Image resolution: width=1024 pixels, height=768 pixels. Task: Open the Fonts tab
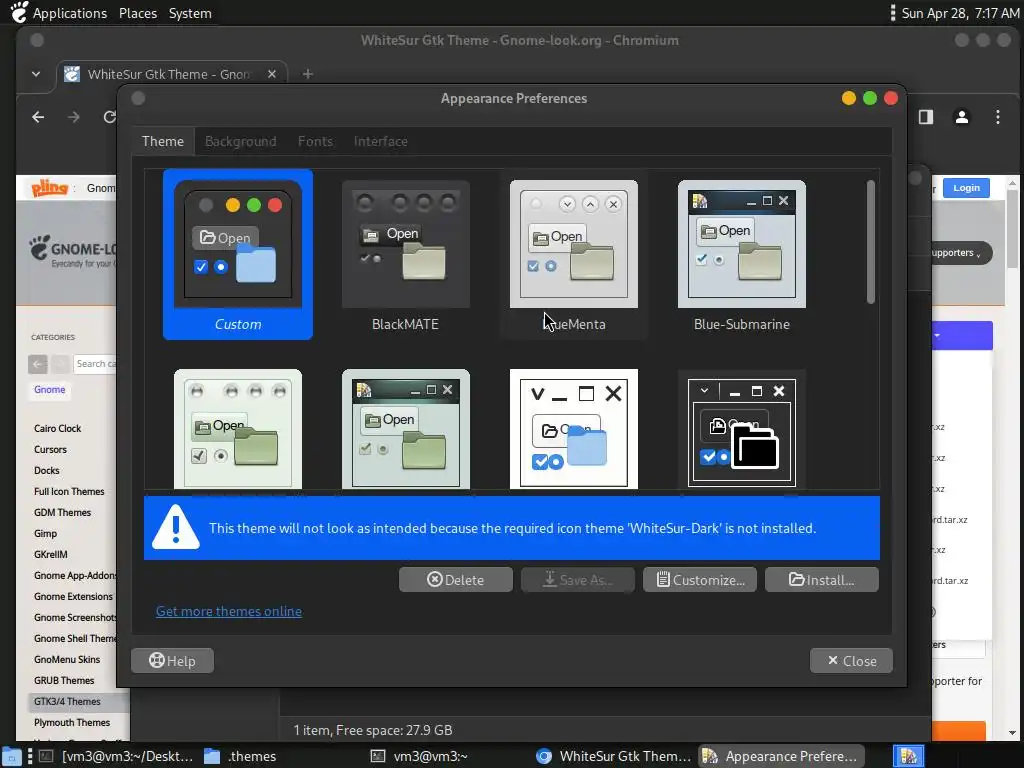315,141
